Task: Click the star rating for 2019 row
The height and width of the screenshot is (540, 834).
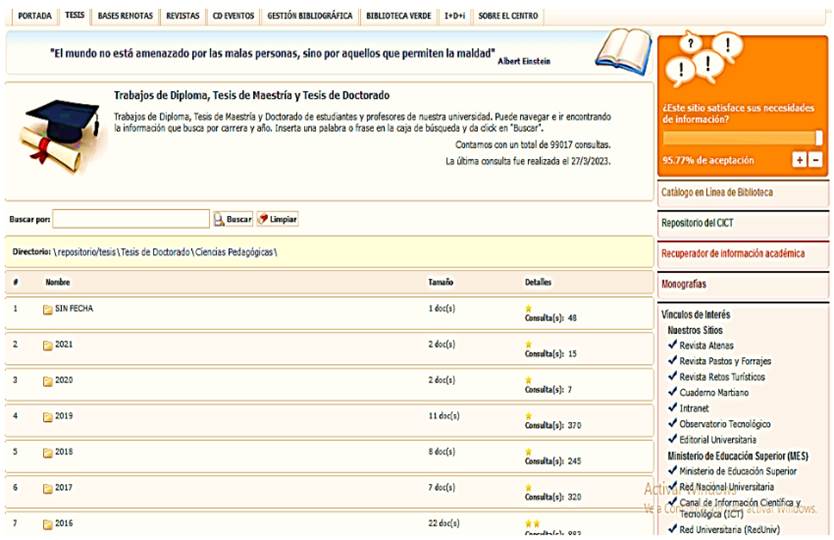Action: pyautogui.click(x=529, y=415)
